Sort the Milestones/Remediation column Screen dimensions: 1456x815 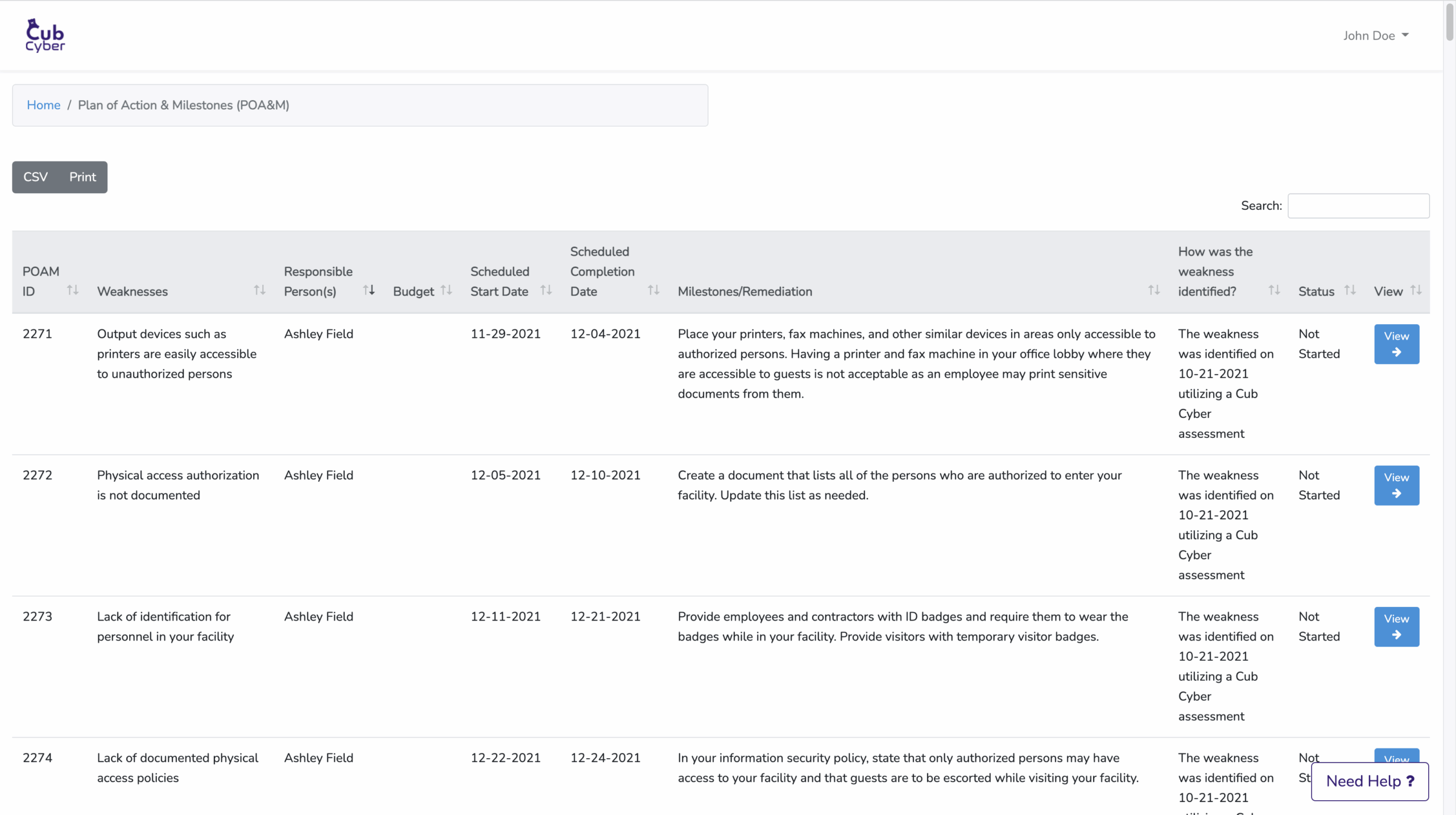(x=1153, y=290)
